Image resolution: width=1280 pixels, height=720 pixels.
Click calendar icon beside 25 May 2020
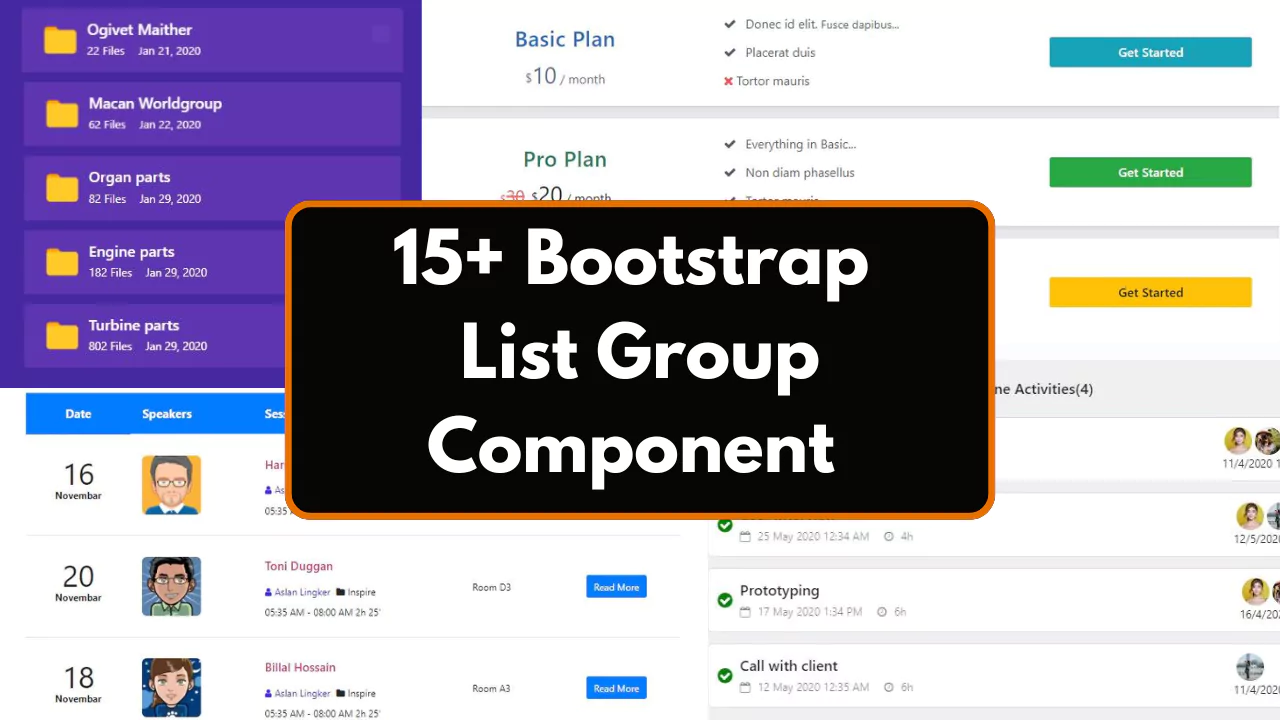(745, 536)
